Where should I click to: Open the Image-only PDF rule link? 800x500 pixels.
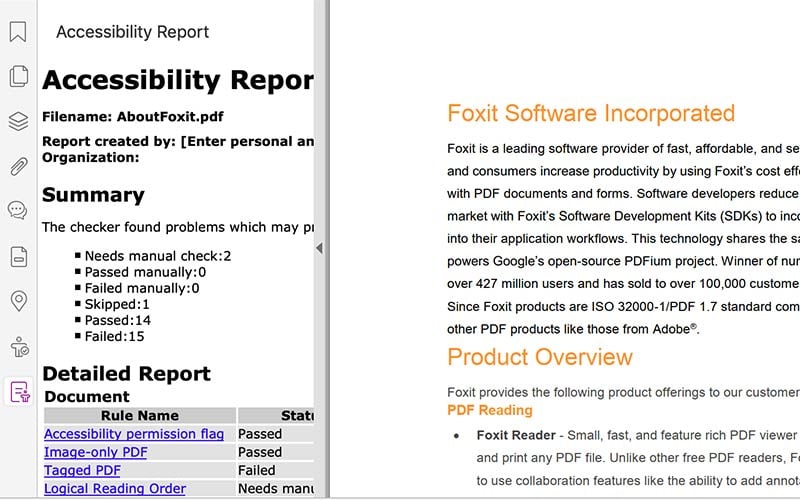(95, 452)
